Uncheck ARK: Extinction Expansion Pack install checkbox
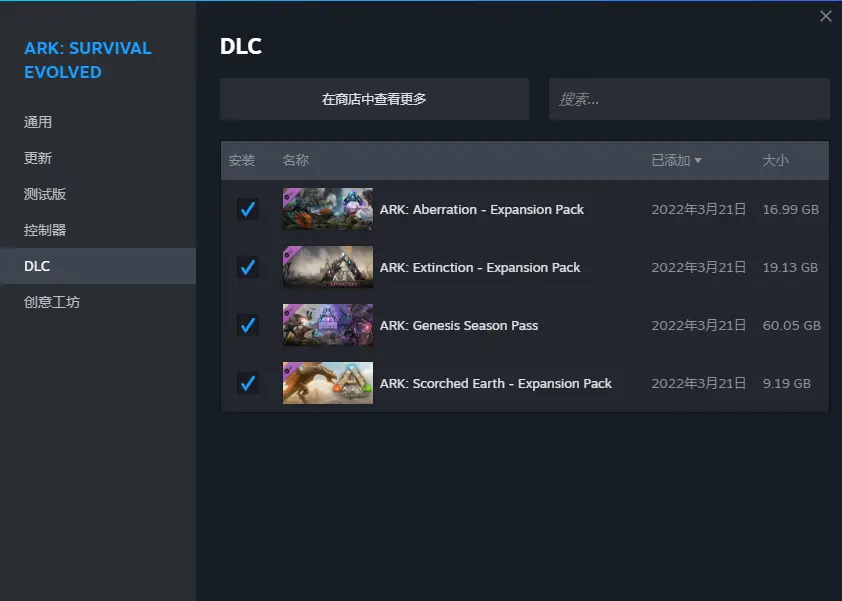 (248, 267)
